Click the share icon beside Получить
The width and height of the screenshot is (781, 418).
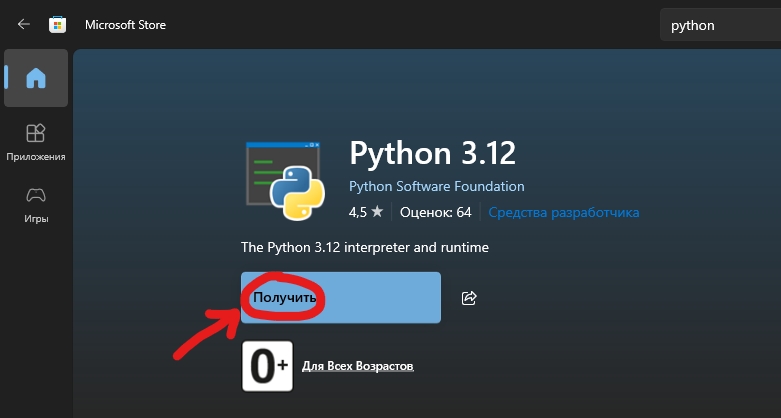point(469,298)
